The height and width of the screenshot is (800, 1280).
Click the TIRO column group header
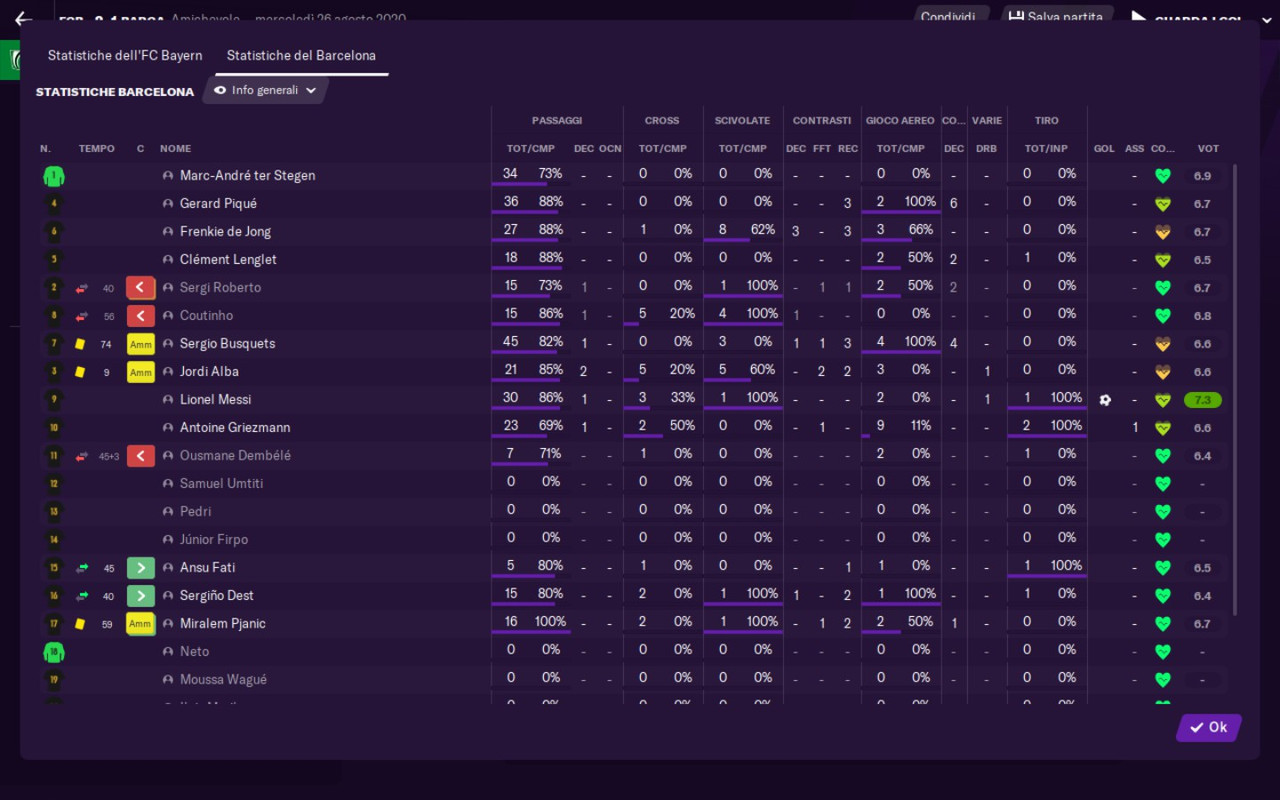click(1047, 121)
